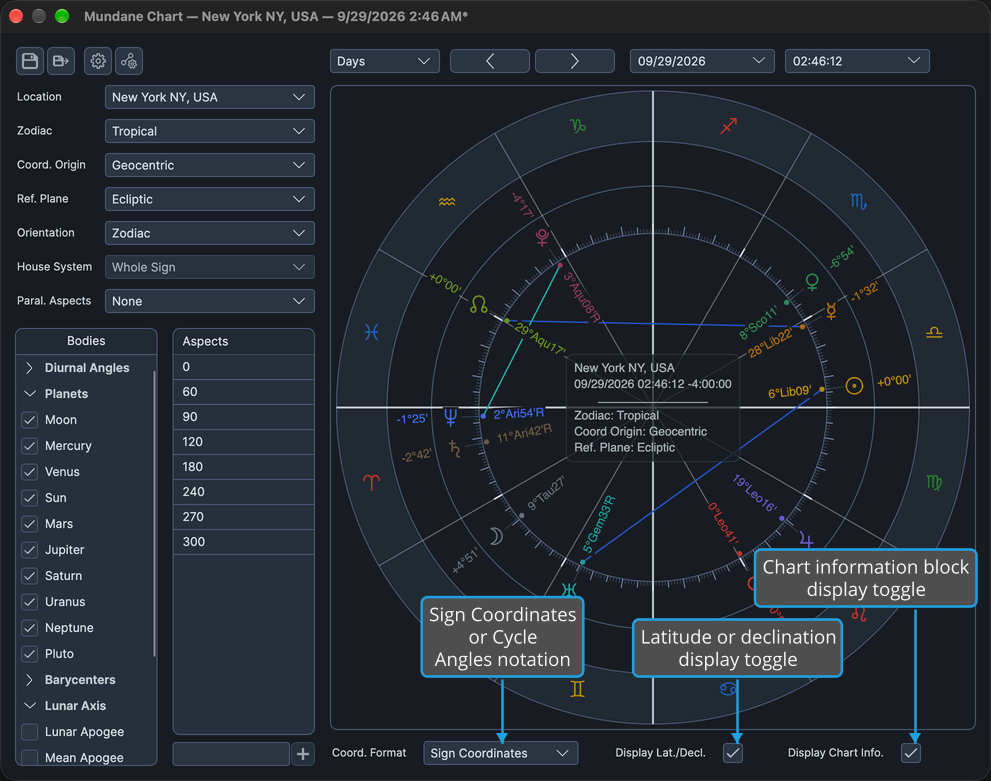Screen dimensions: 991x781
Task: Open the Days time step dropdown
Action: point(384,61)
